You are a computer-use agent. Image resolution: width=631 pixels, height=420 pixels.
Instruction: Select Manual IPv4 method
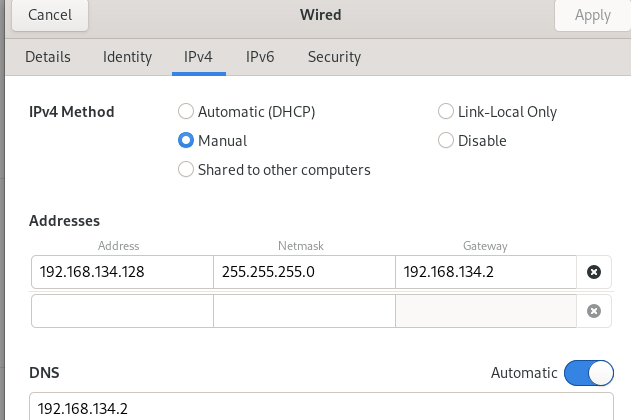185,141
